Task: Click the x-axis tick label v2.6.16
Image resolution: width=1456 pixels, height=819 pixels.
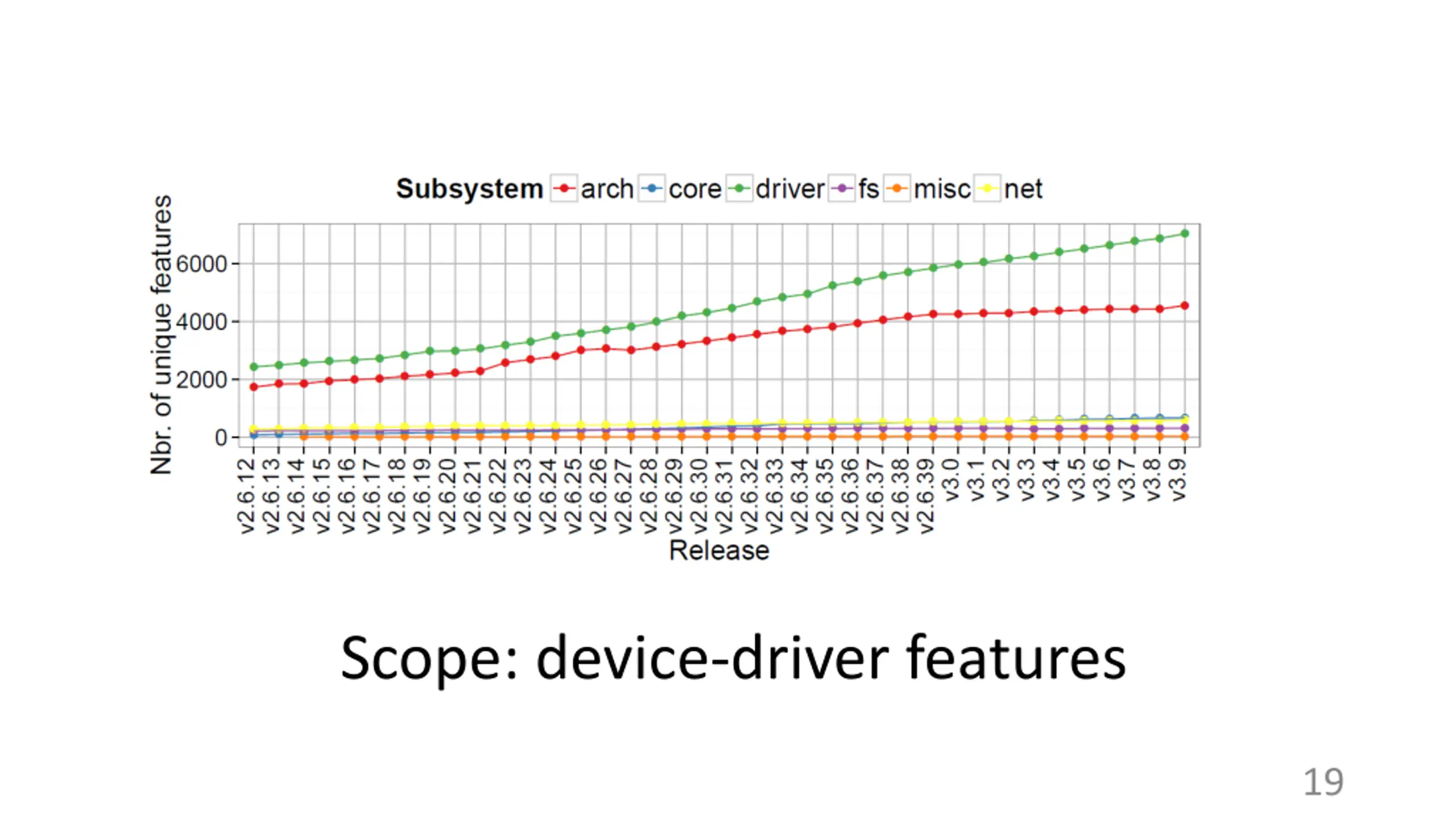Action: 348,496
